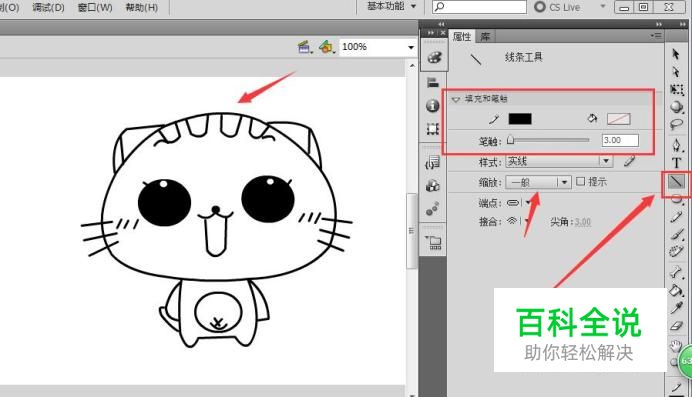Open the 帮助(H) menu
The width and height of the screenshot is (692, 397).
point(142,7)
